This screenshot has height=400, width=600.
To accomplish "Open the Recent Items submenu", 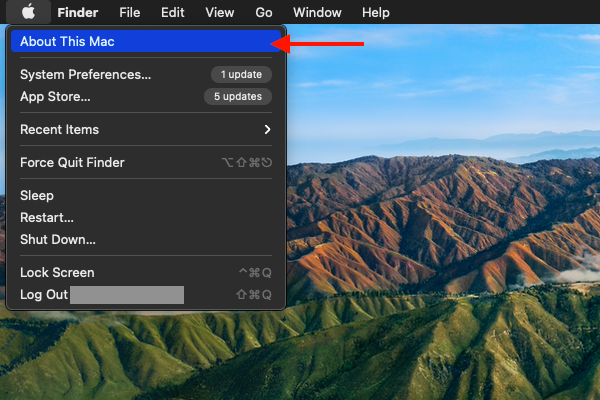I will click(146, 129).
